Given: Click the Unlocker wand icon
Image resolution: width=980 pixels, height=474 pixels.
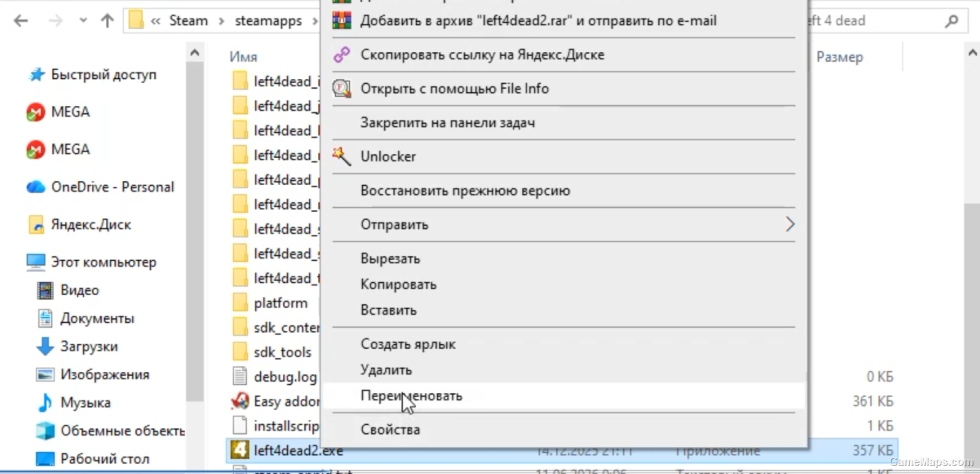Looking at the screenshot, I should (x=341, y=156).
